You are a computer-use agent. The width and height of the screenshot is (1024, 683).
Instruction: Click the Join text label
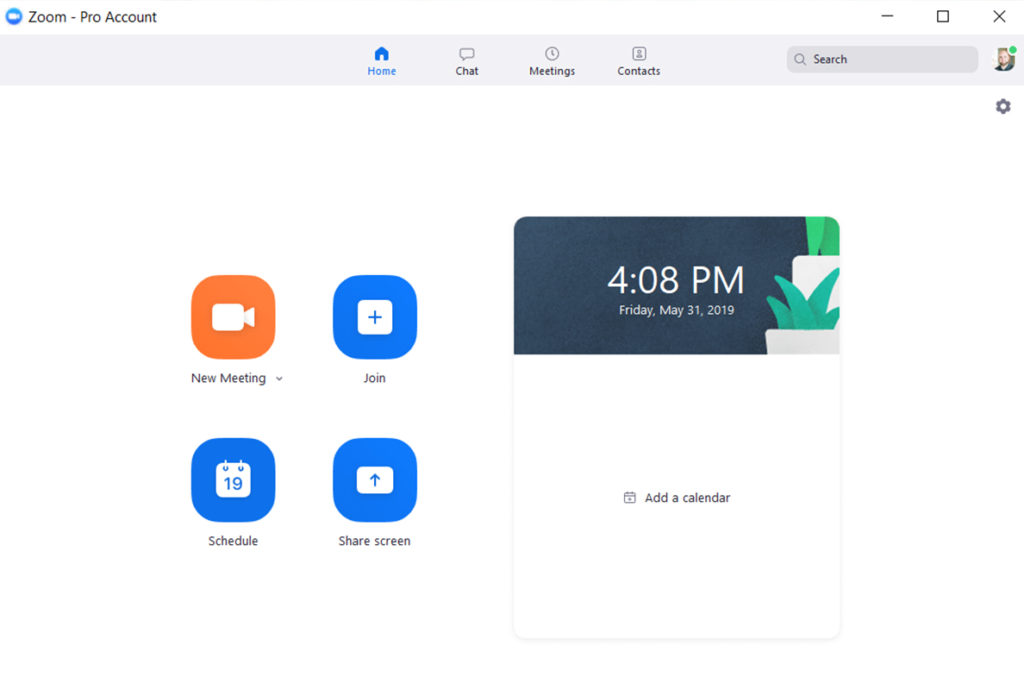point(374,378)
